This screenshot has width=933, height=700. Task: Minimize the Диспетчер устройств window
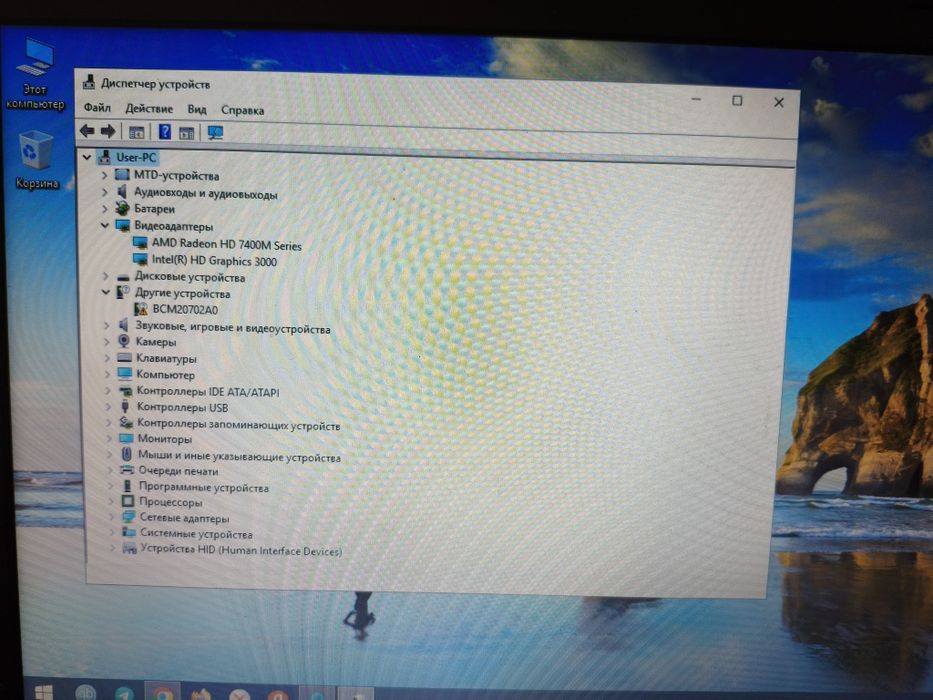(696, 99)
